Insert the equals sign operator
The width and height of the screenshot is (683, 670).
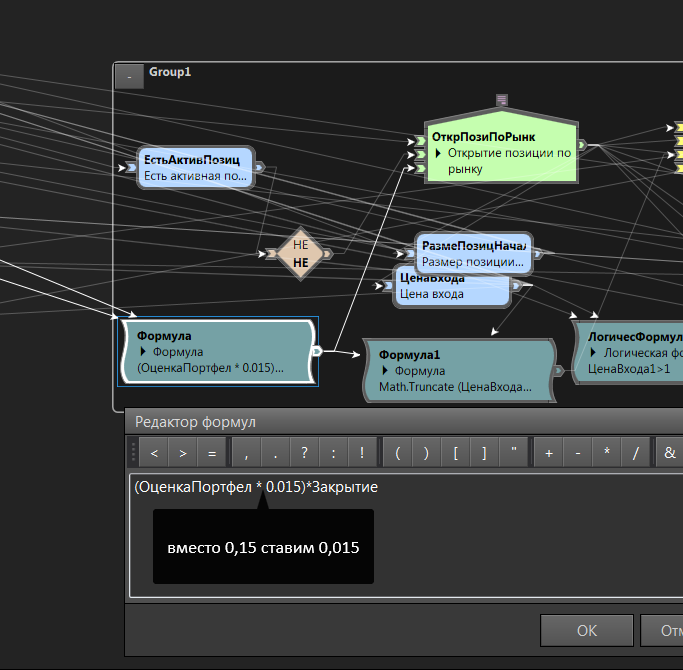pyautogui.click(x=212, y=453)
